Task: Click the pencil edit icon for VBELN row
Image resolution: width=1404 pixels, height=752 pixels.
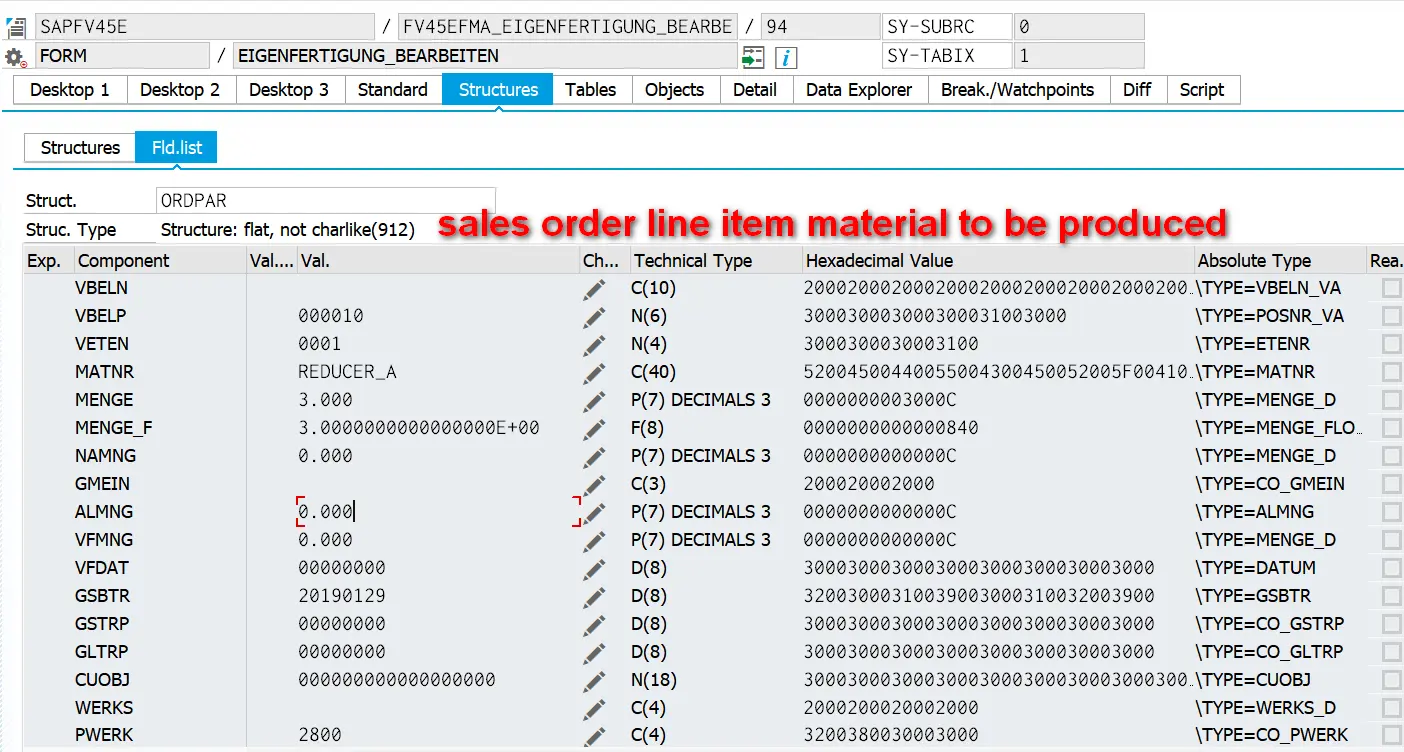Action: click(595, 288)
